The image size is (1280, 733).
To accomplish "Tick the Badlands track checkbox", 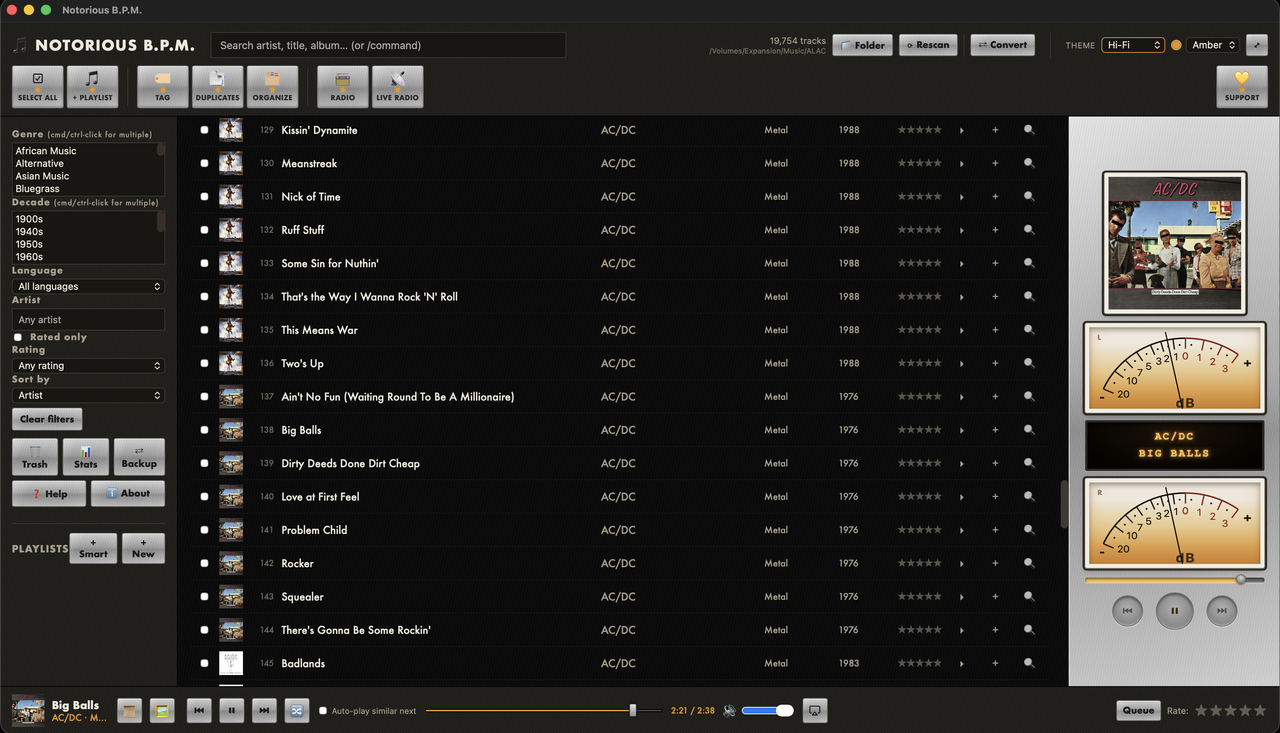I will (x=204, y=663).
